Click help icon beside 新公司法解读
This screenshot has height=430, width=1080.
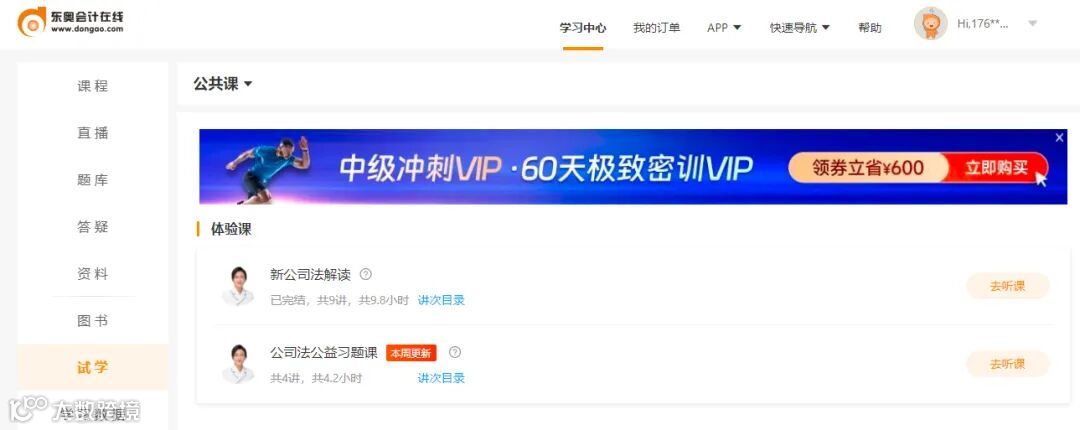pos(366,274)
